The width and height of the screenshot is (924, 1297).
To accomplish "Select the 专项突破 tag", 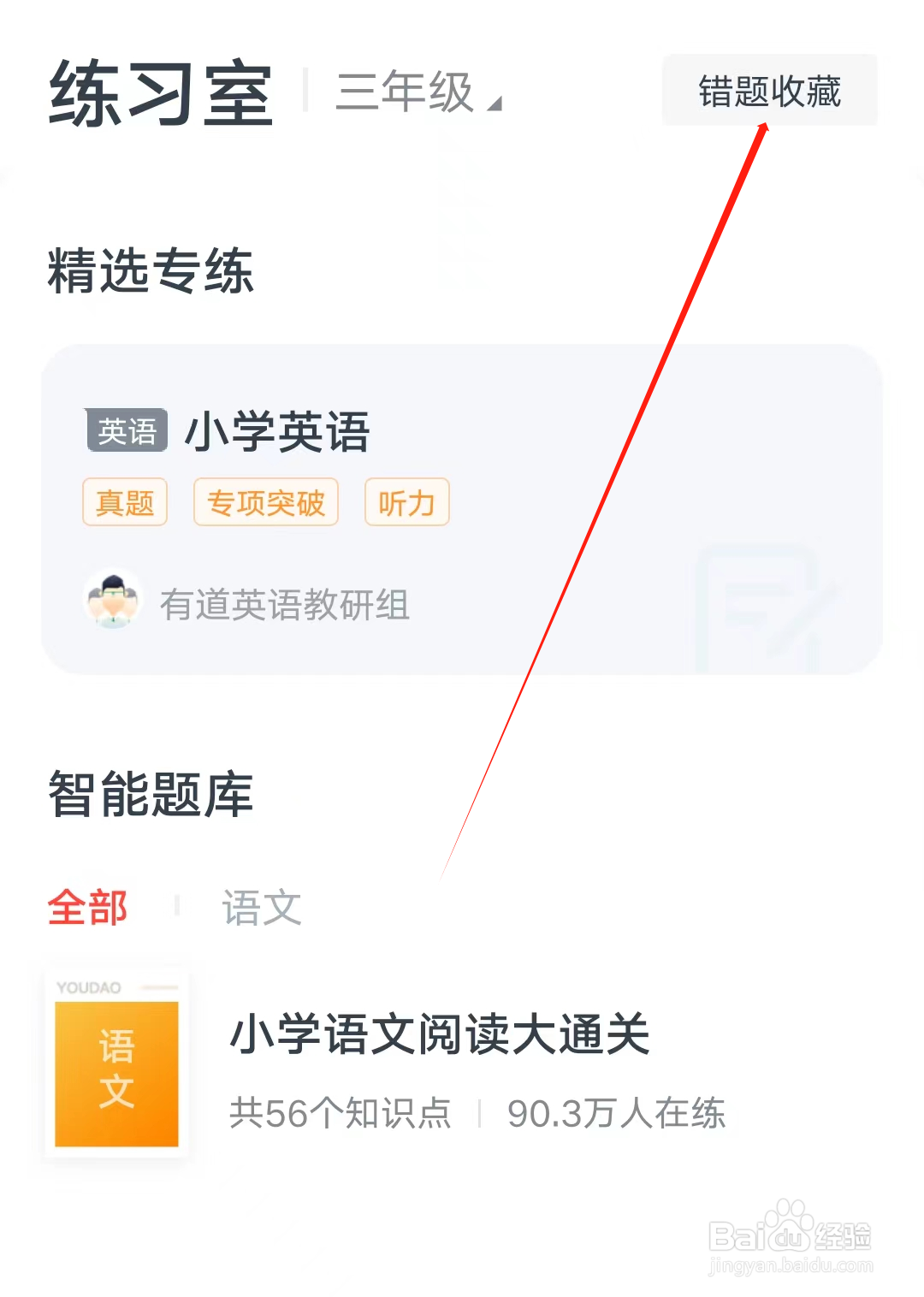I will pos(266,502).
